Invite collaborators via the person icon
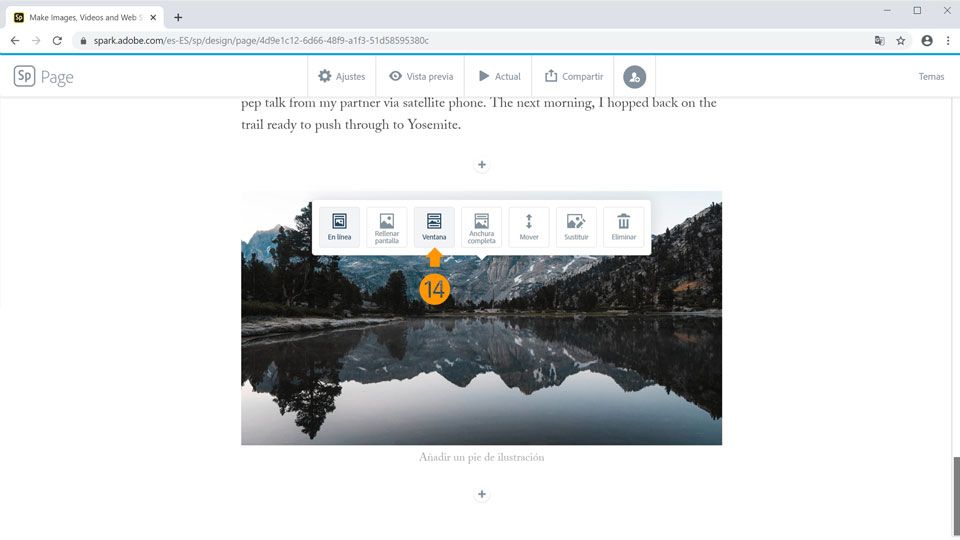Screen dimensions: 960x540 (x=634, y=77)
